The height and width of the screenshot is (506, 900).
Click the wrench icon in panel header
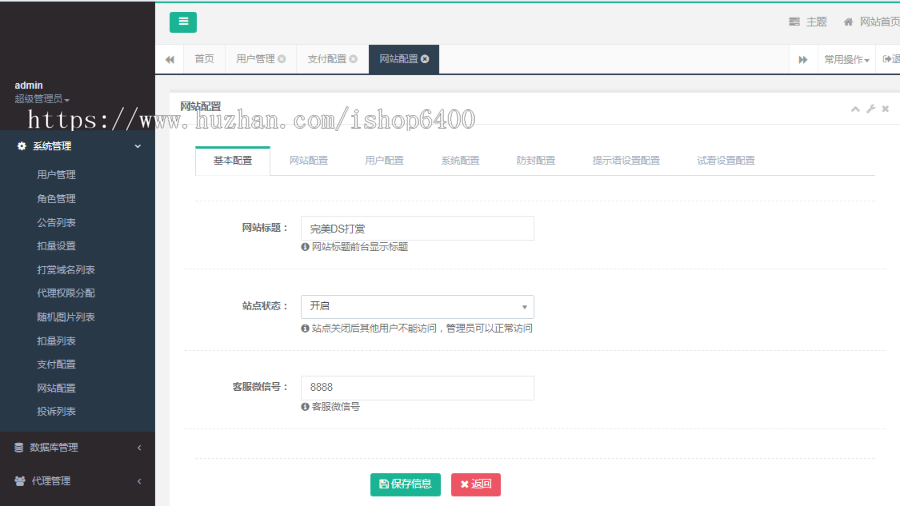point(871,108)
